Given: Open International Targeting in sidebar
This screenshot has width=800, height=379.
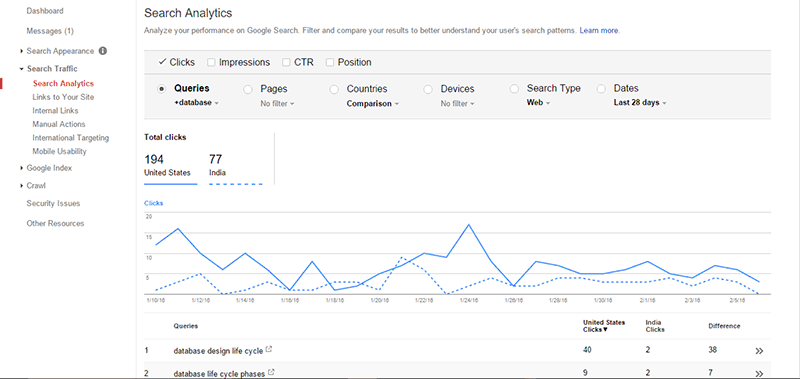Looking at the screenshot, I should click(x=71, y=138).
